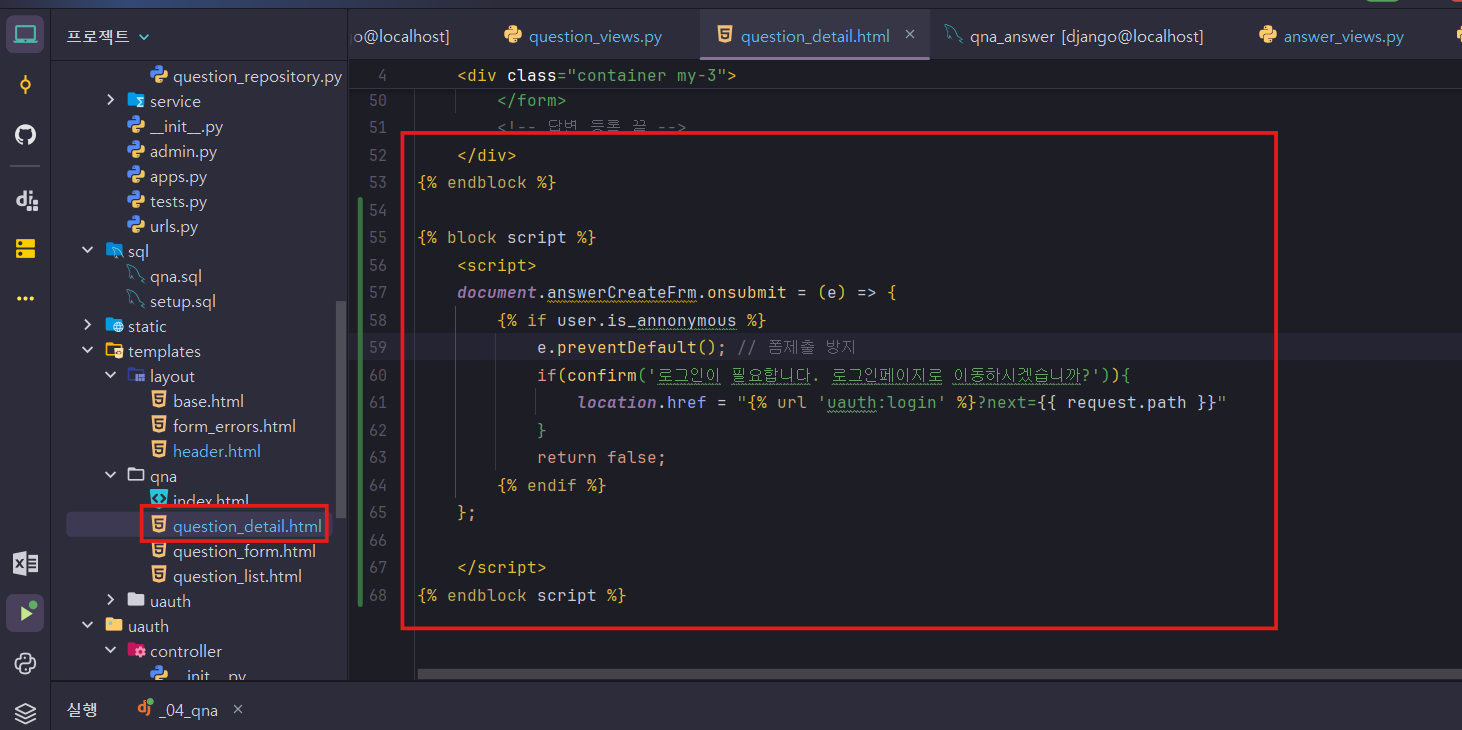Viewport: 1462px width, 730px height.
Task: Switch to question_views.py tab
Action: point(583,36)
